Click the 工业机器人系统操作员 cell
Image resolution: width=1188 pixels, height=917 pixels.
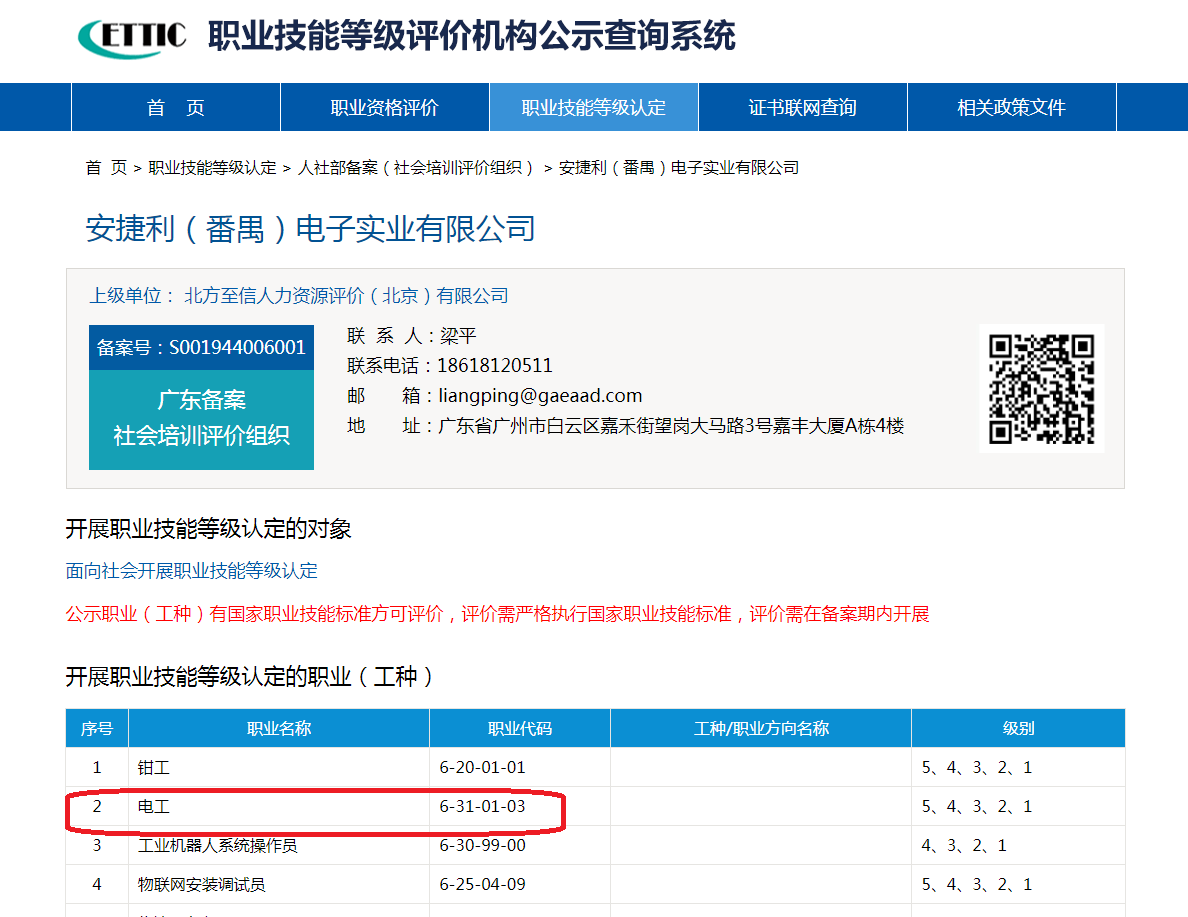[x=279, y=846]
